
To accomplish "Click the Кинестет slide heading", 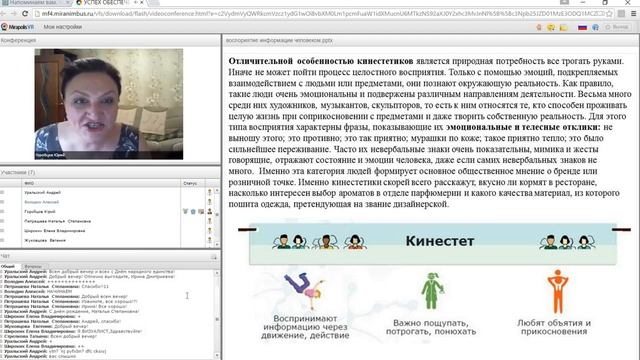I will [440, 241].
